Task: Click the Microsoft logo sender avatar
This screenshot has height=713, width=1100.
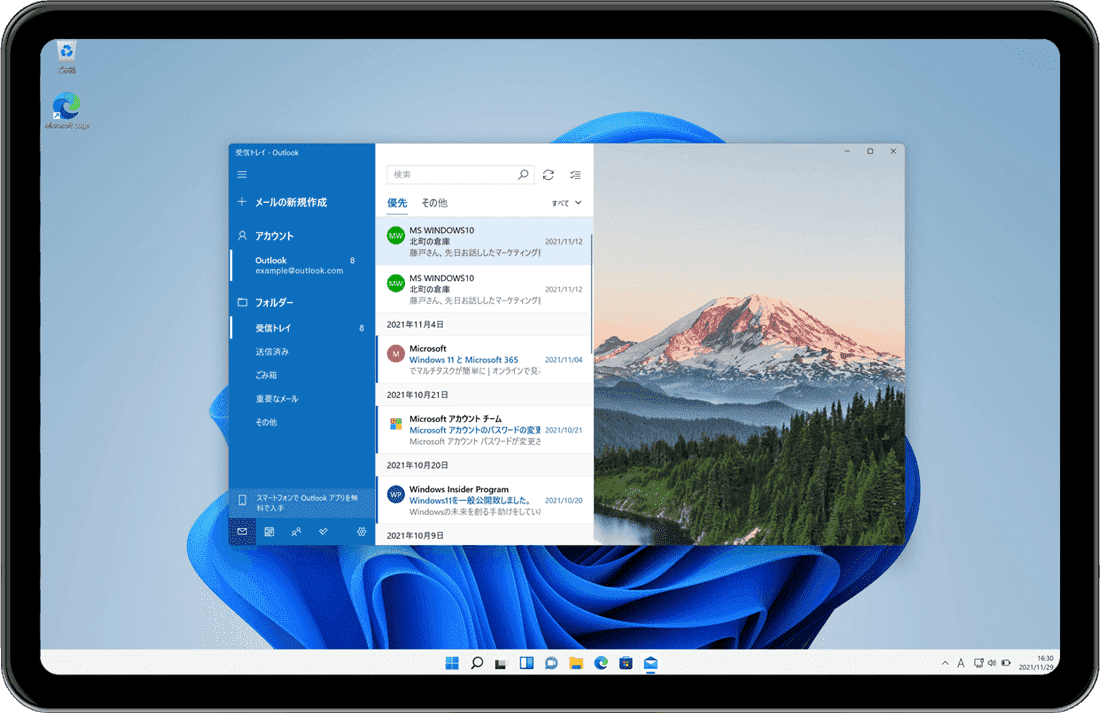Action: point(396,424)
